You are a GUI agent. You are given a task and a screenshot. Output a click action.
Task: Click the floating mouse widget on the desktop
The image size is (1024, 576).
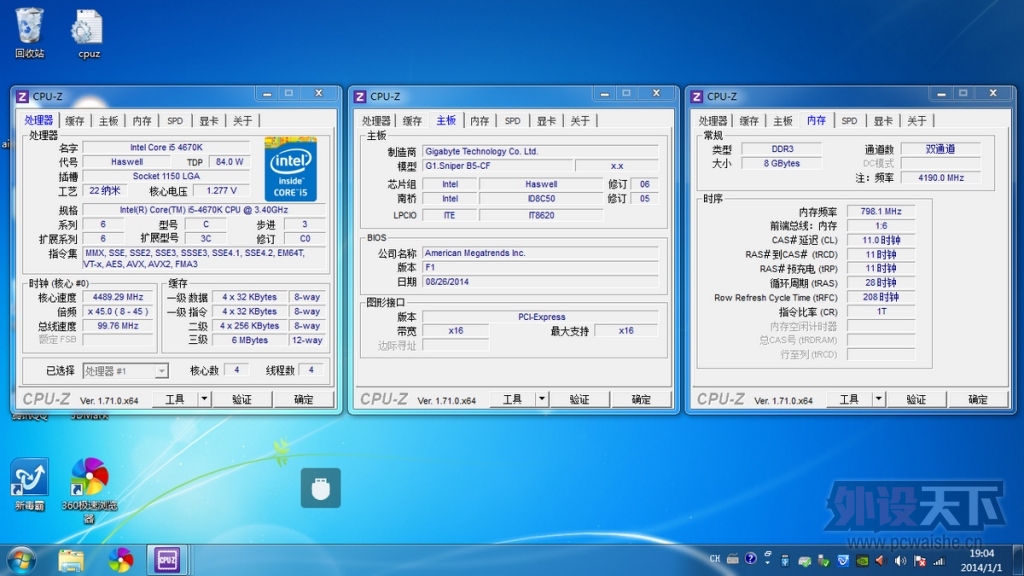321,488
